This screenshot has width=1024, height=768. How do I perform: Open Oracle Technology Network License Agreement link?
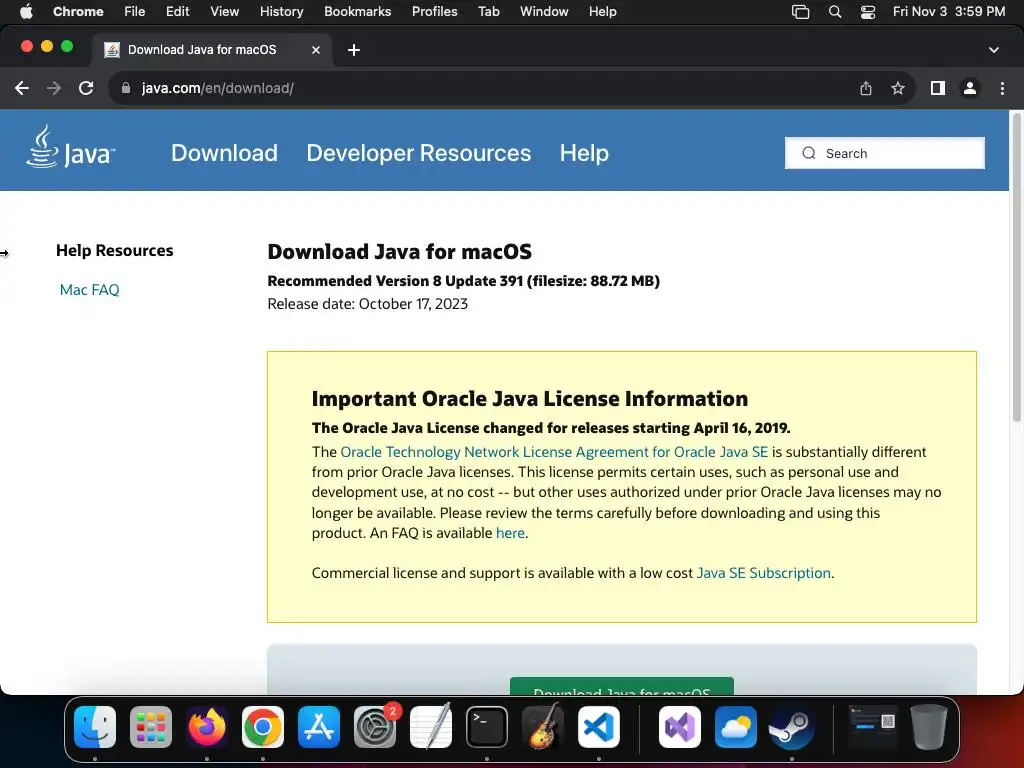point(554,452)
